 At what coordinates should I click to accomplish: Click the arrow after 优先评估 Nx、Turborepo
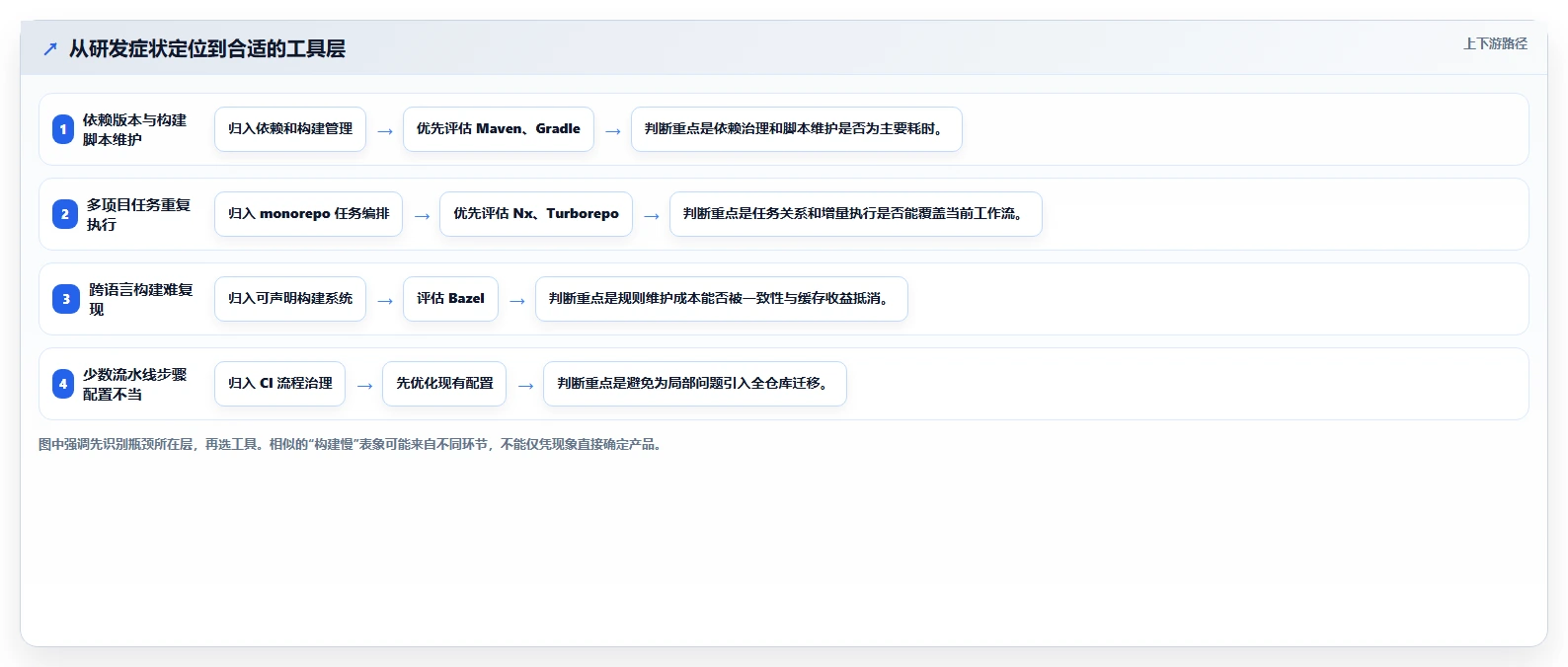[x=652, y=216]
